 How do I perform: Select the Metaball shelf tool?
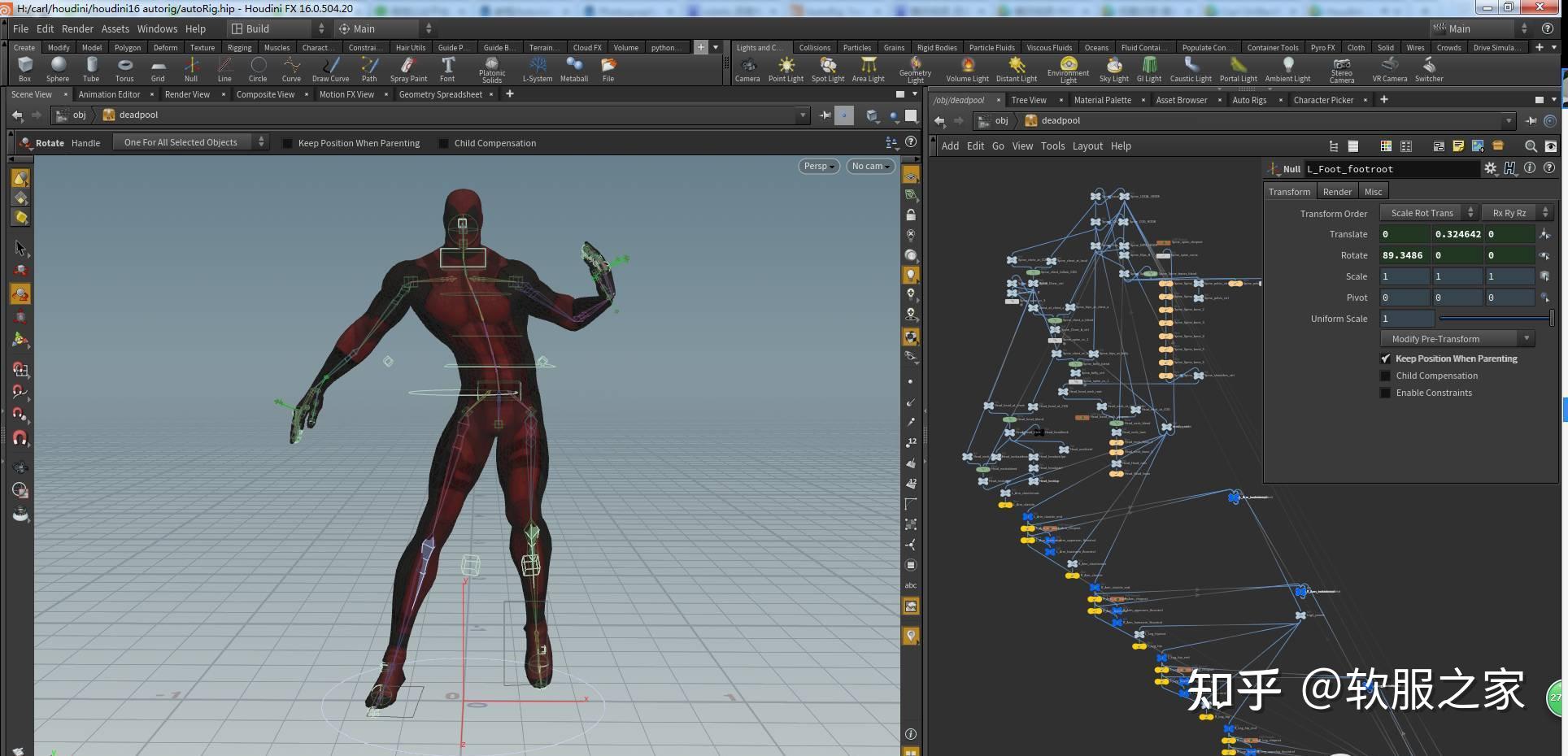pos(574,68)
